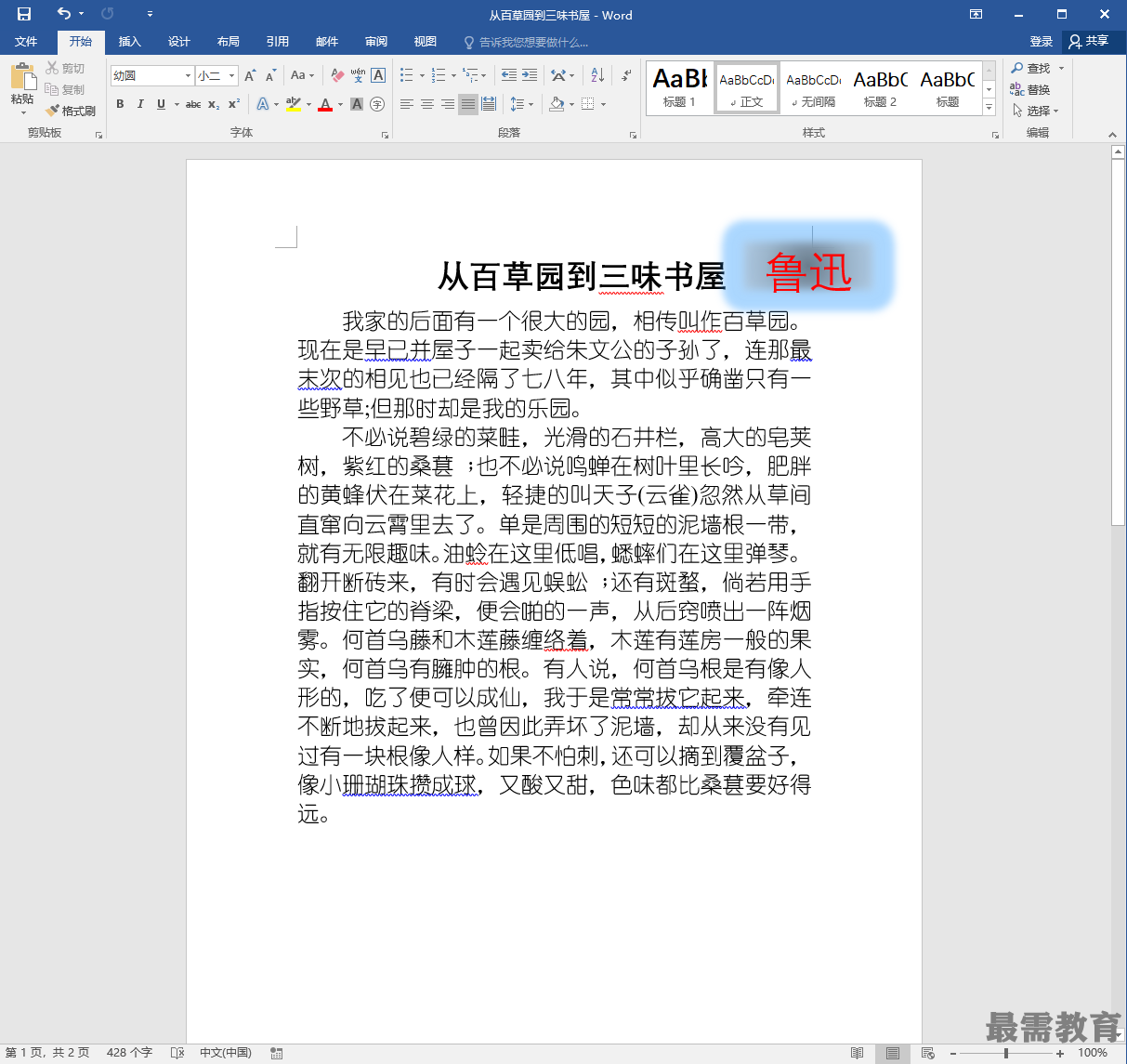Open the font size dropdown (小二)
The height and width of the screenshot is (1064, 1127).
click(232, 75)
